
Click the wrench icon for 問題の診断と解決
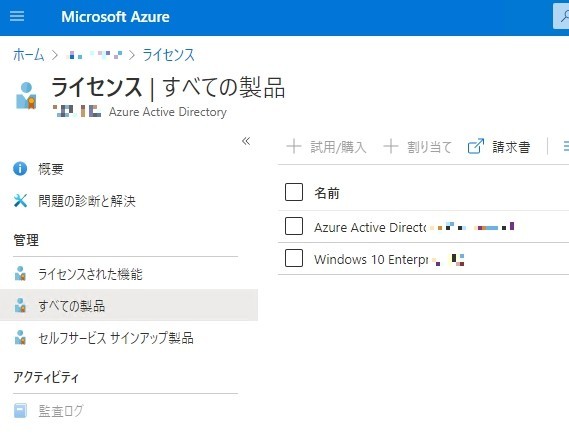[x=20, y=200]
